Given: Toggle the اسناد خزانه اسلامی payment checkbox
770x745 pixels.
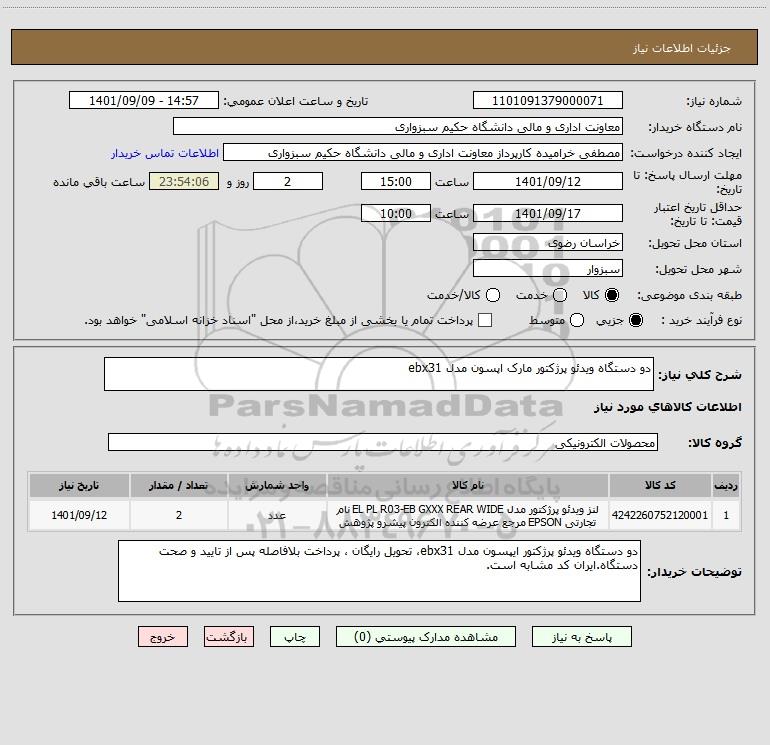Looking at the screenshot, I should click(x=485, y=320).
